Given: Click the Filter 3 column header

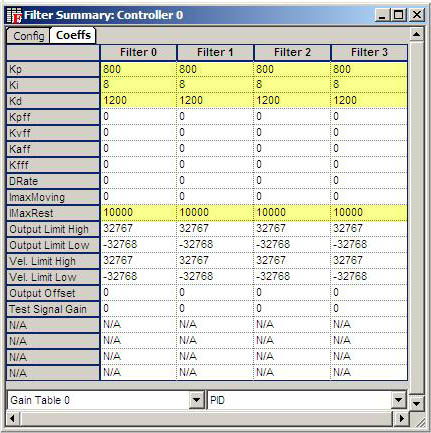Looking at the screenshot, I should pos(369,52).
